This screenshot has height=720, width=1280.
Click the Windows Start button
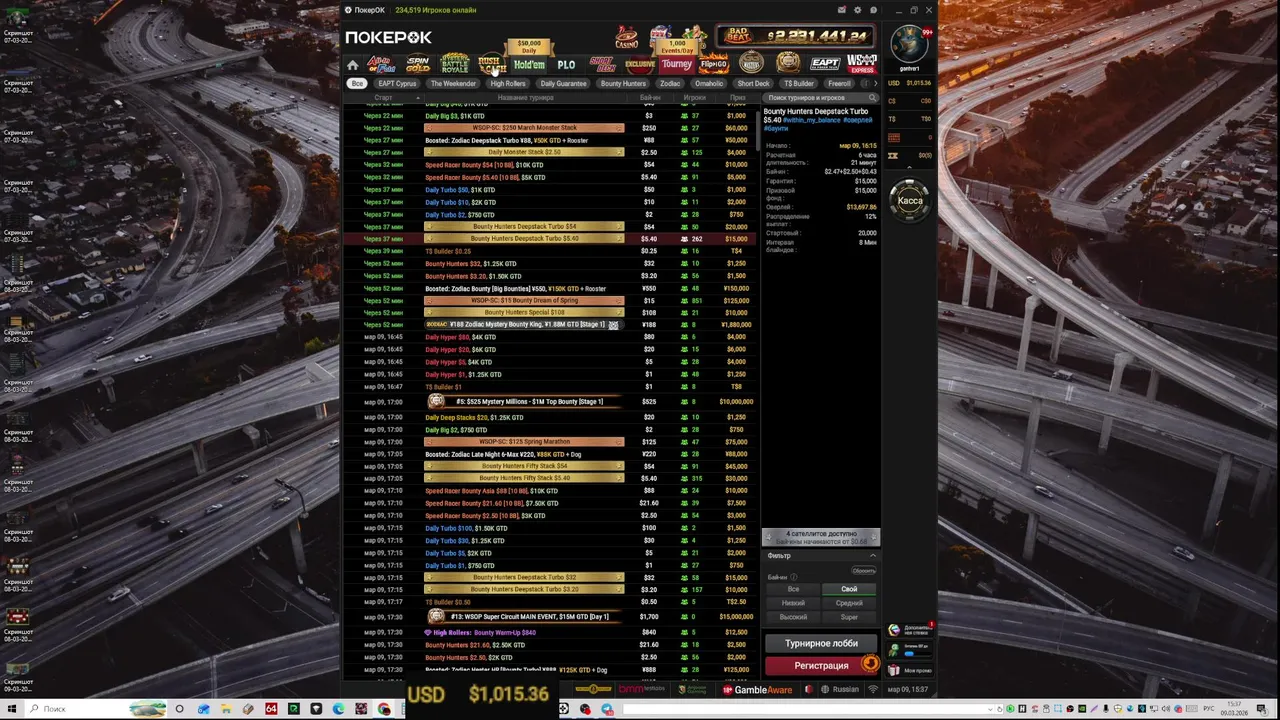point(11,709)
